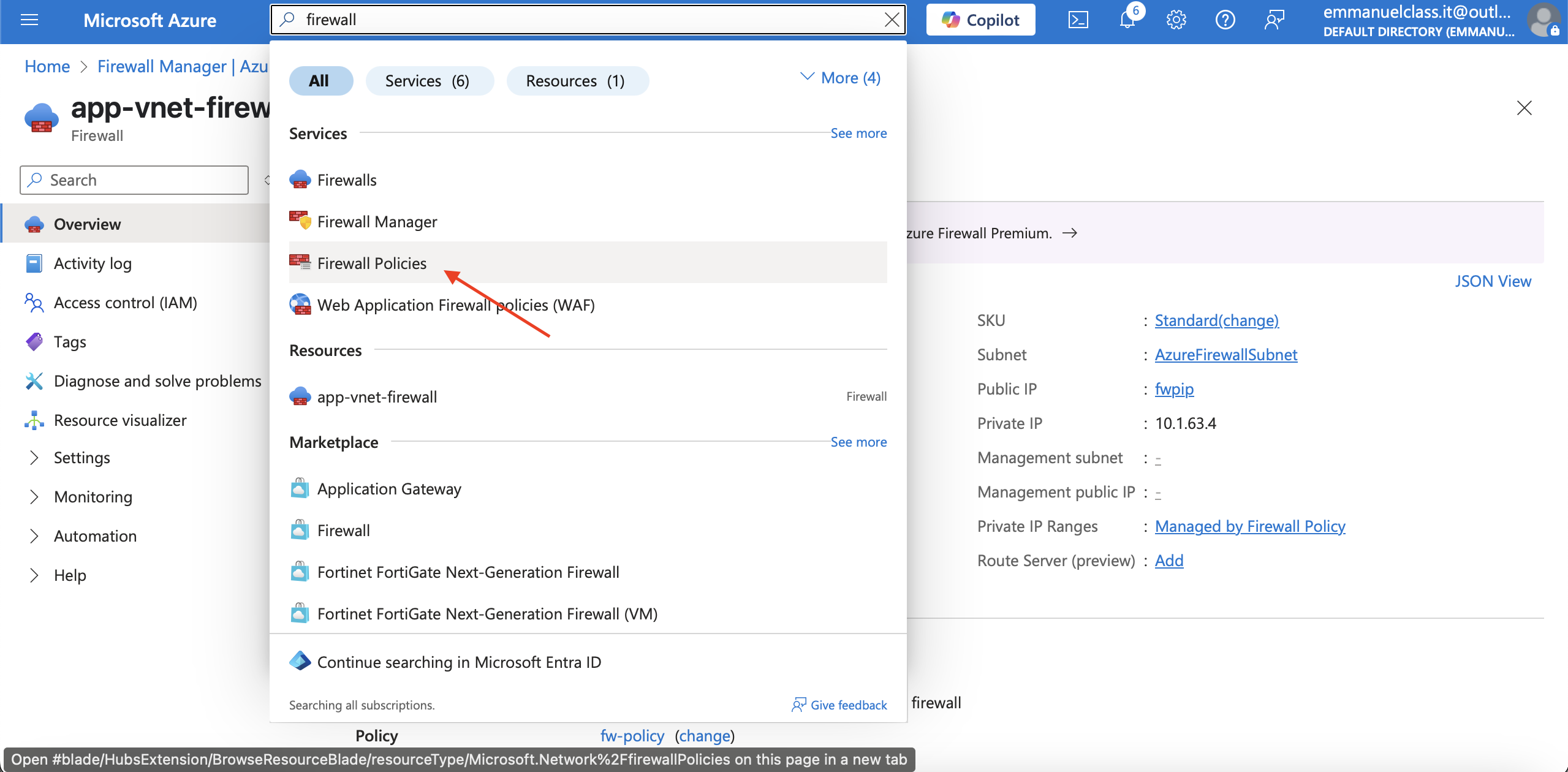This screenshot has height=772, width=1568.
Task: Open fw-policy link
Action: (632, 736)
